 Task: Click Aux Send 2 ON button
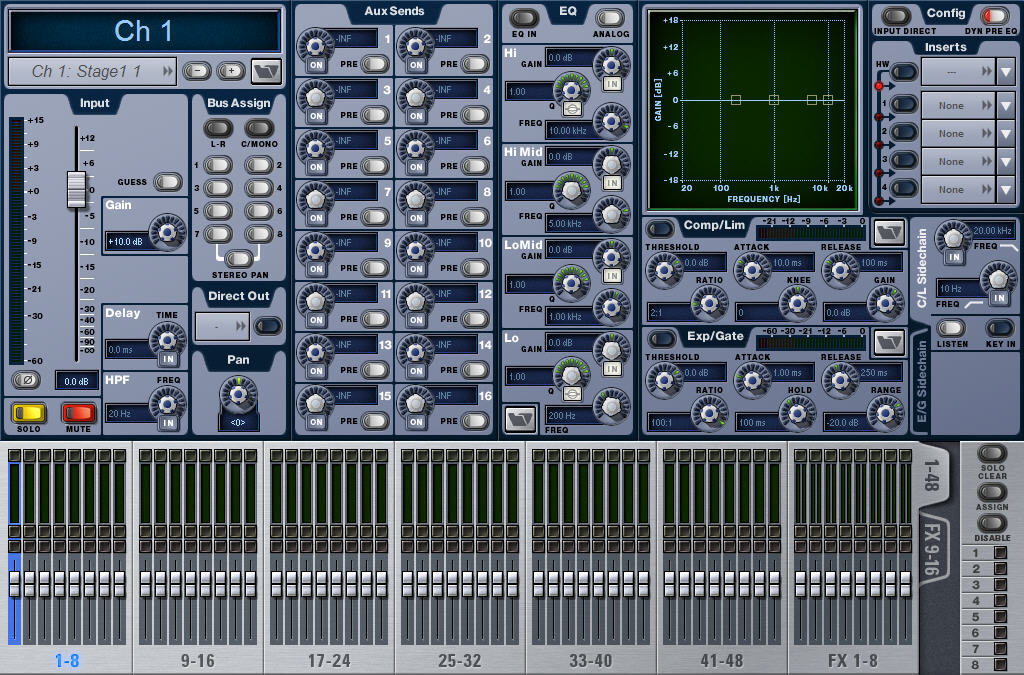pyautogui.click(x=416, y=65)
